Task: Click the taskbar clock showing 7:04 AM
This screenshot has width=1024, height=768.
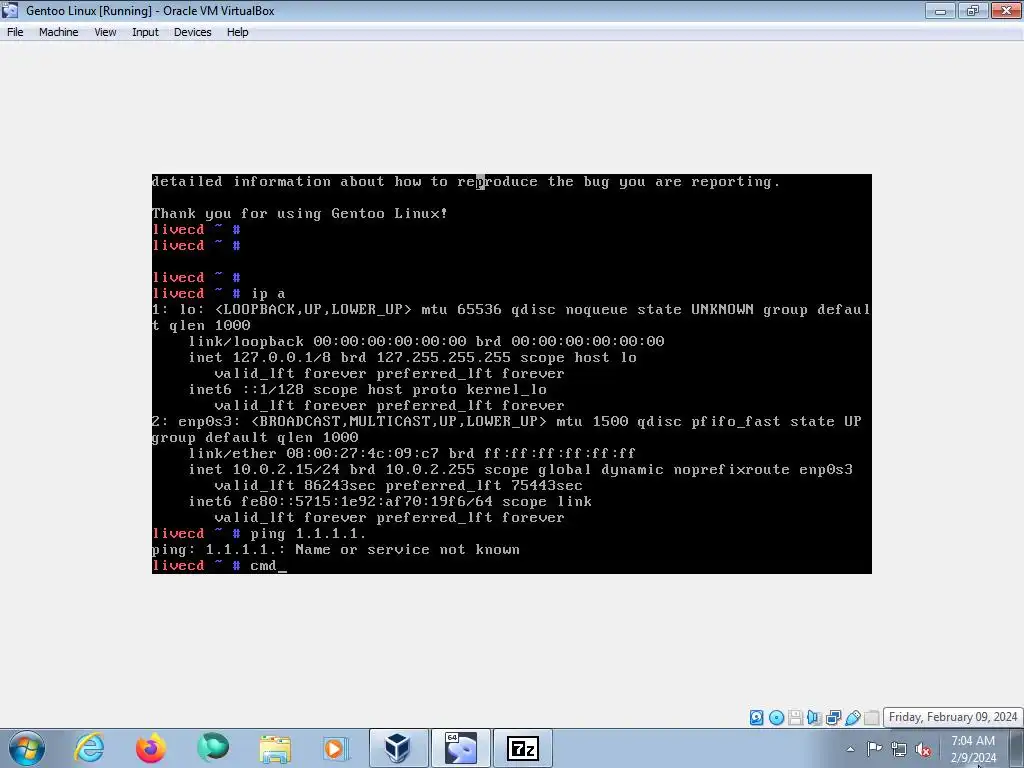Action: coord(973,749)
